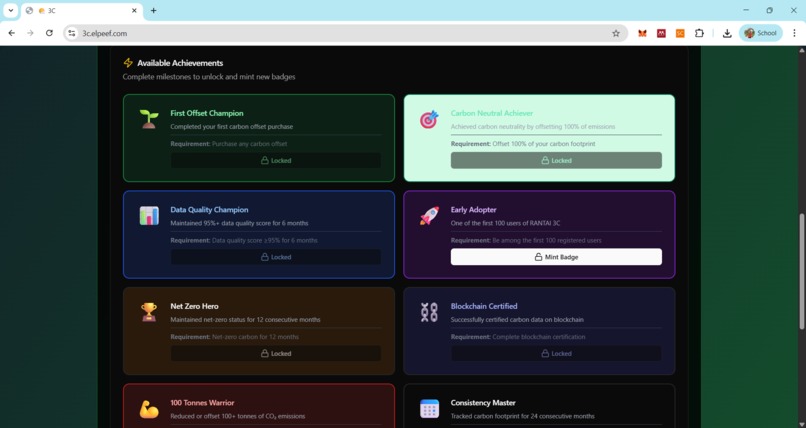Image resolution: width=806 pixels, height=428 pixels.
Task: Click 'Requirement: Data quality score ≥95% for 6 months'
Action: 244,240
